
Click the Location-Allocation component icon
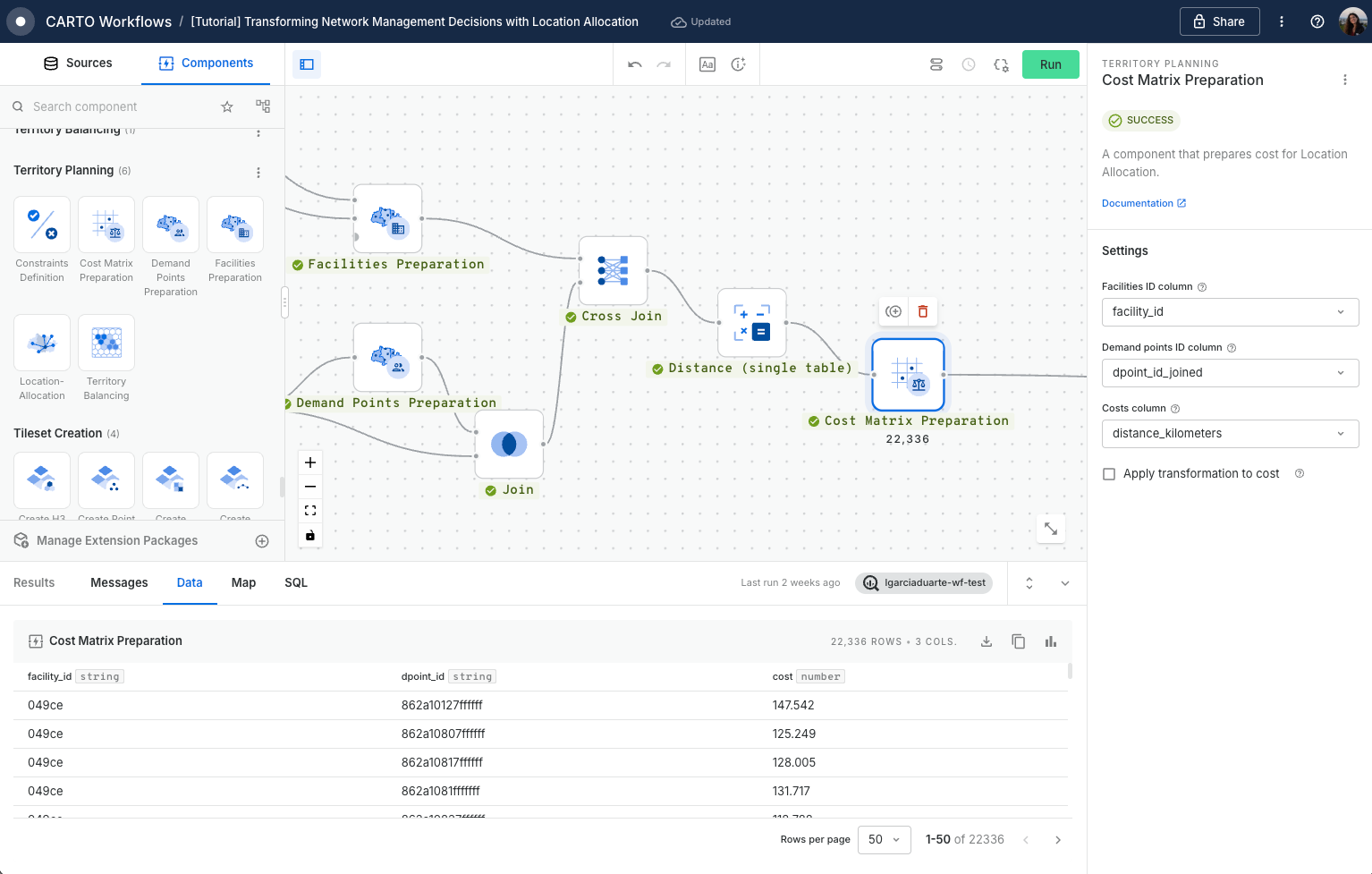(42, 343)
